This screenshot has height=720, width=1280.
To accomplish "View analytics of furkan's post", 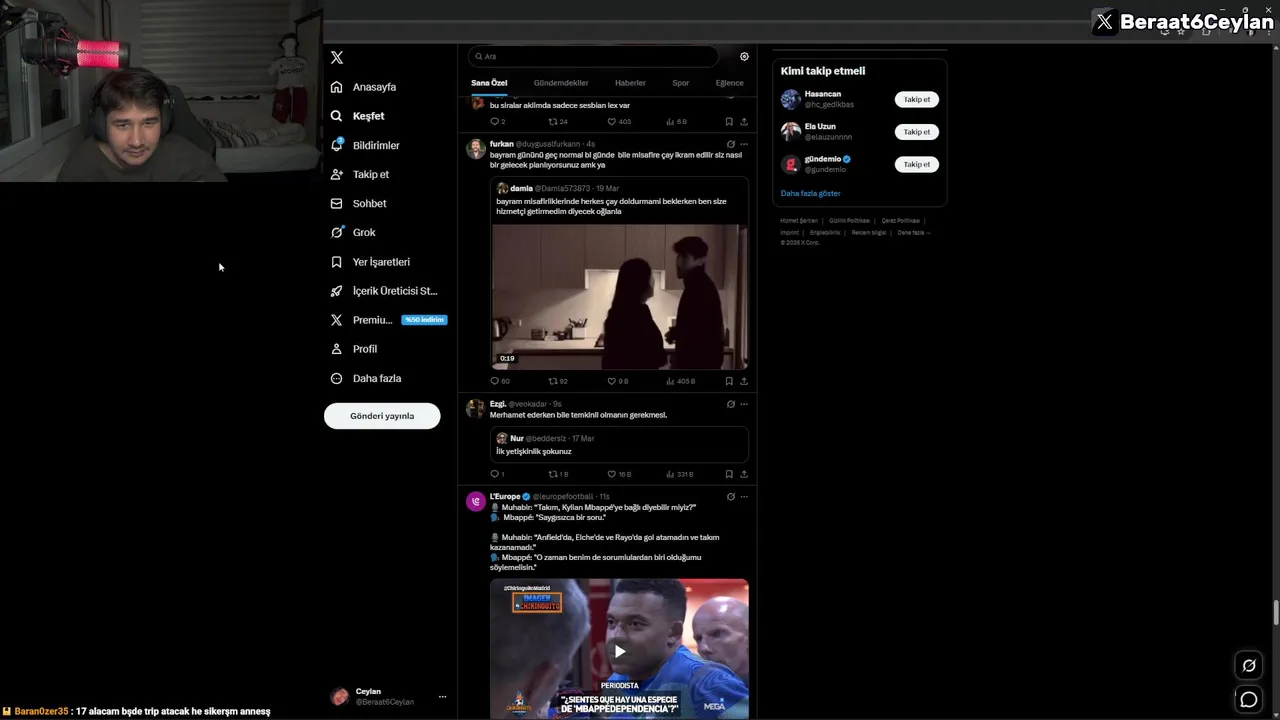I will 680,381.
